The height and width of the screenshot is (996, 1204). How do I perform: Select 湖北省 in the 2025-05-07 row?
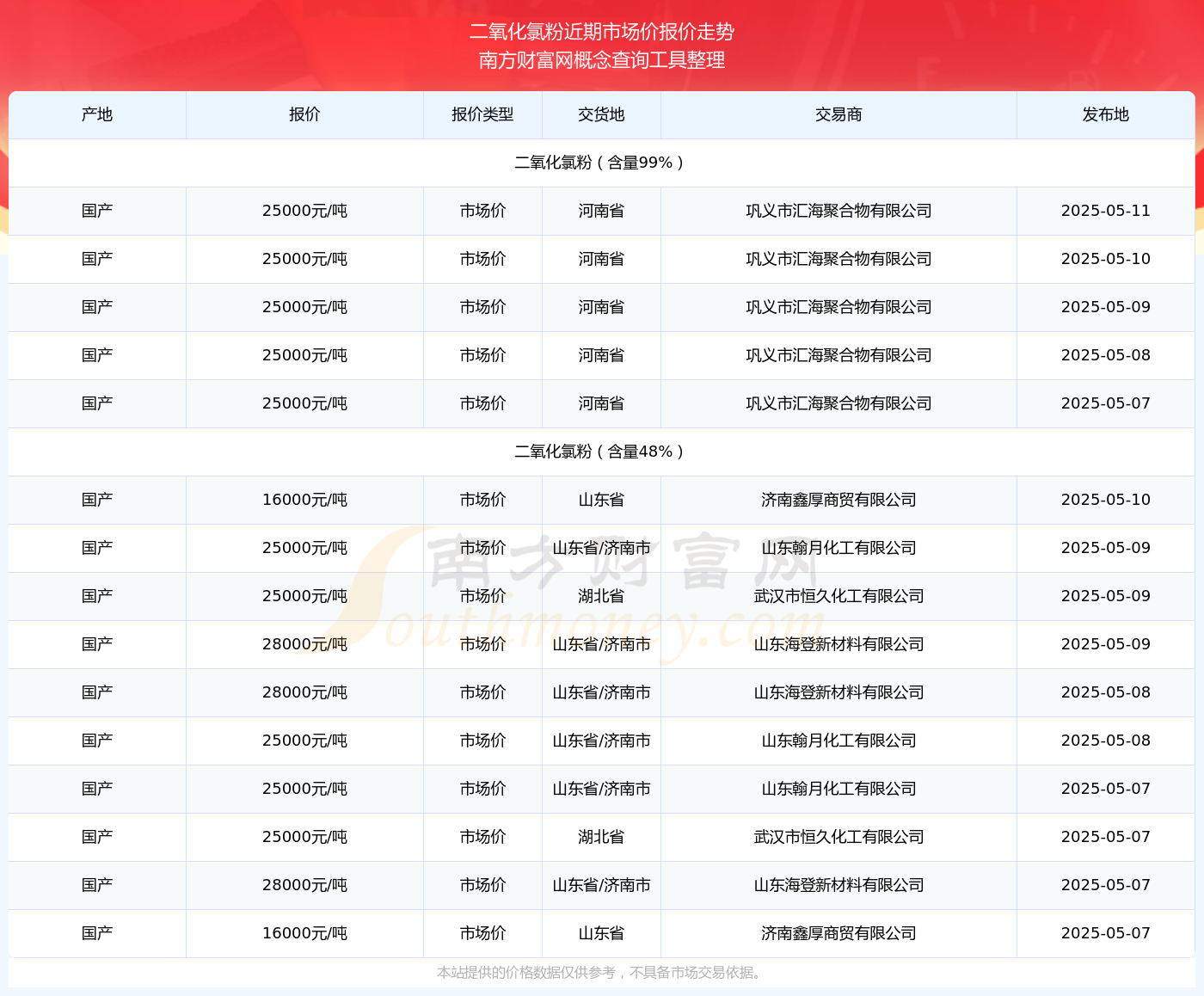point(601,837)
